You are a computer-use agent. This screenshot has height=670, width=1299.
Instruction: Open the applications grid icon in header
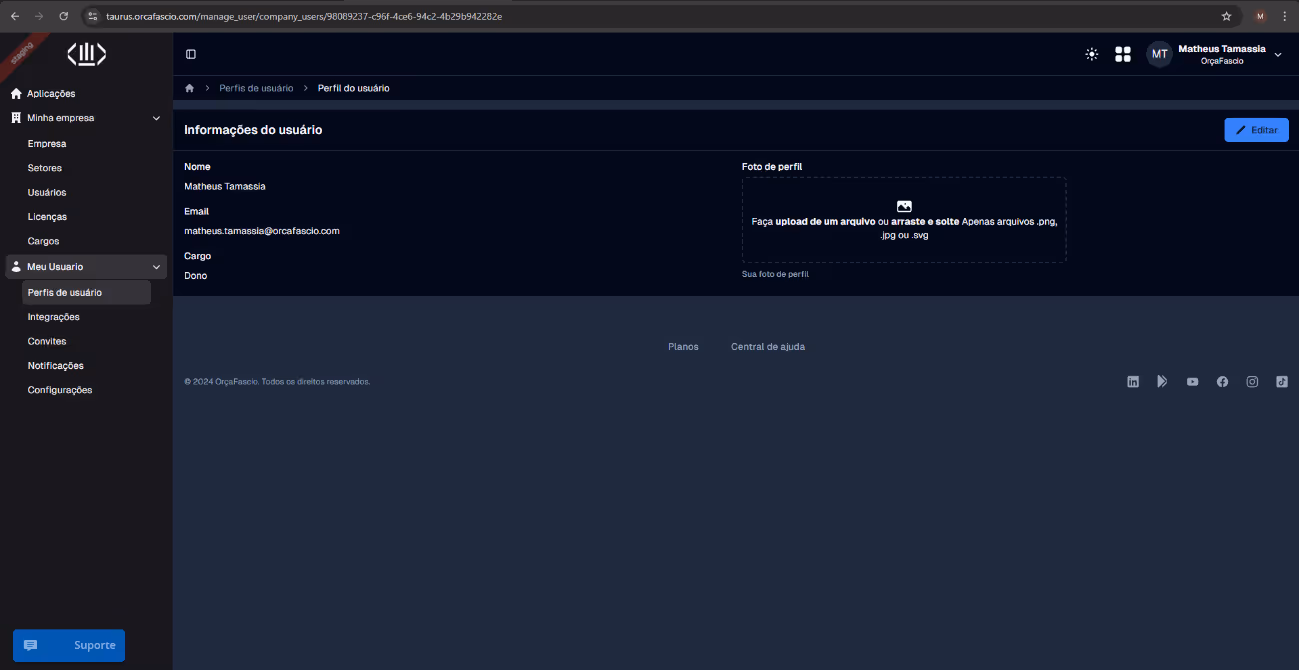[1123, 54]
